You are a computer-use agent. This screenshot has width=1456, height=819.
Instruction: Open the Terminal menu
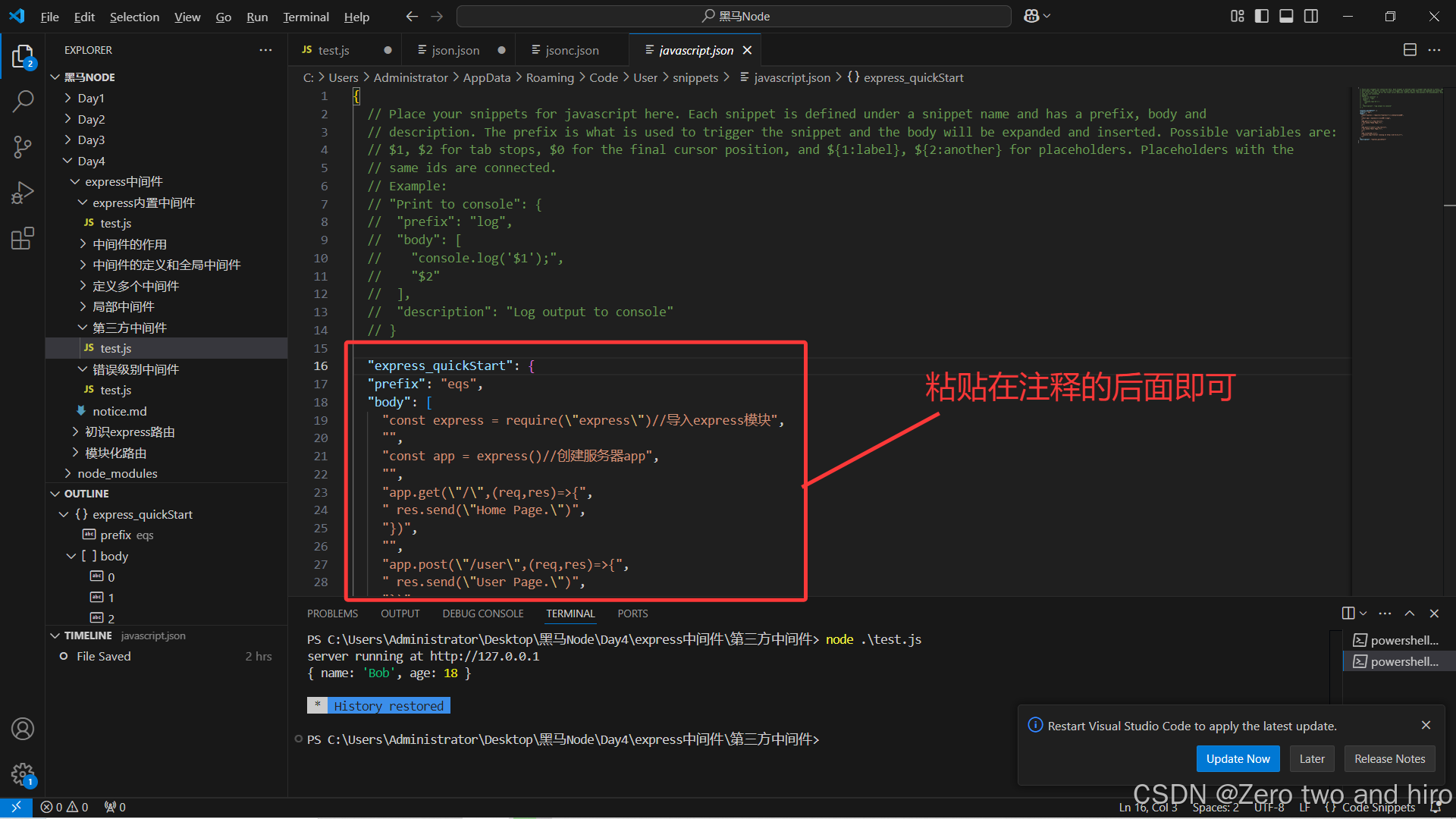(x=306, y=17)
